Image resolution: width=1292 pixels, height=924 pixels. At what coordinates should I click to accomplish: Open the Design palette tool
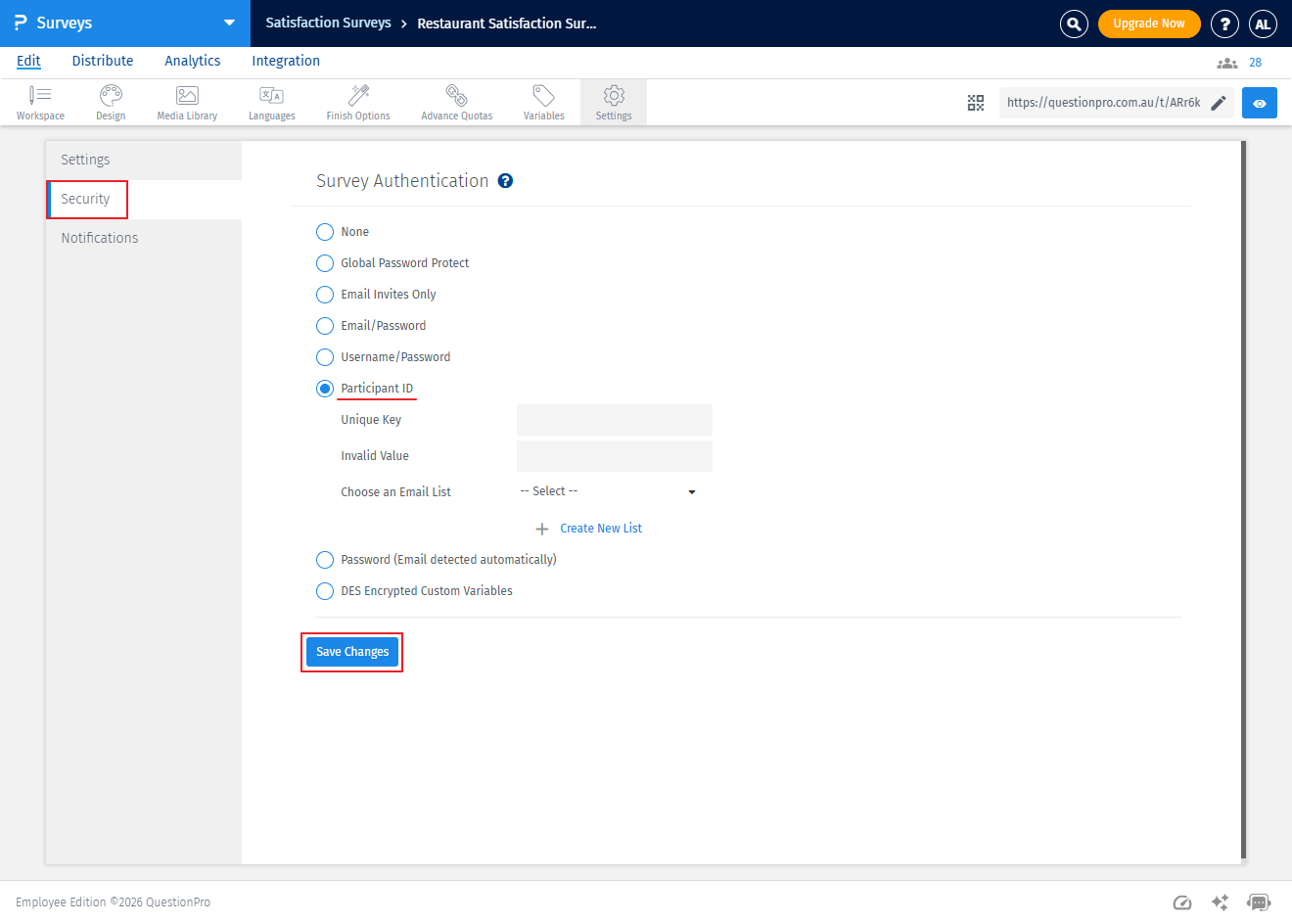click(111, 102)
